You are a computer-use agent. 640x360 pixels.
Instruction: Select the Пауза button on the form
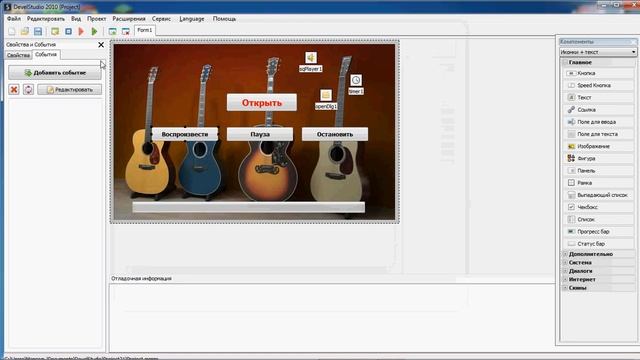(260, 134)
